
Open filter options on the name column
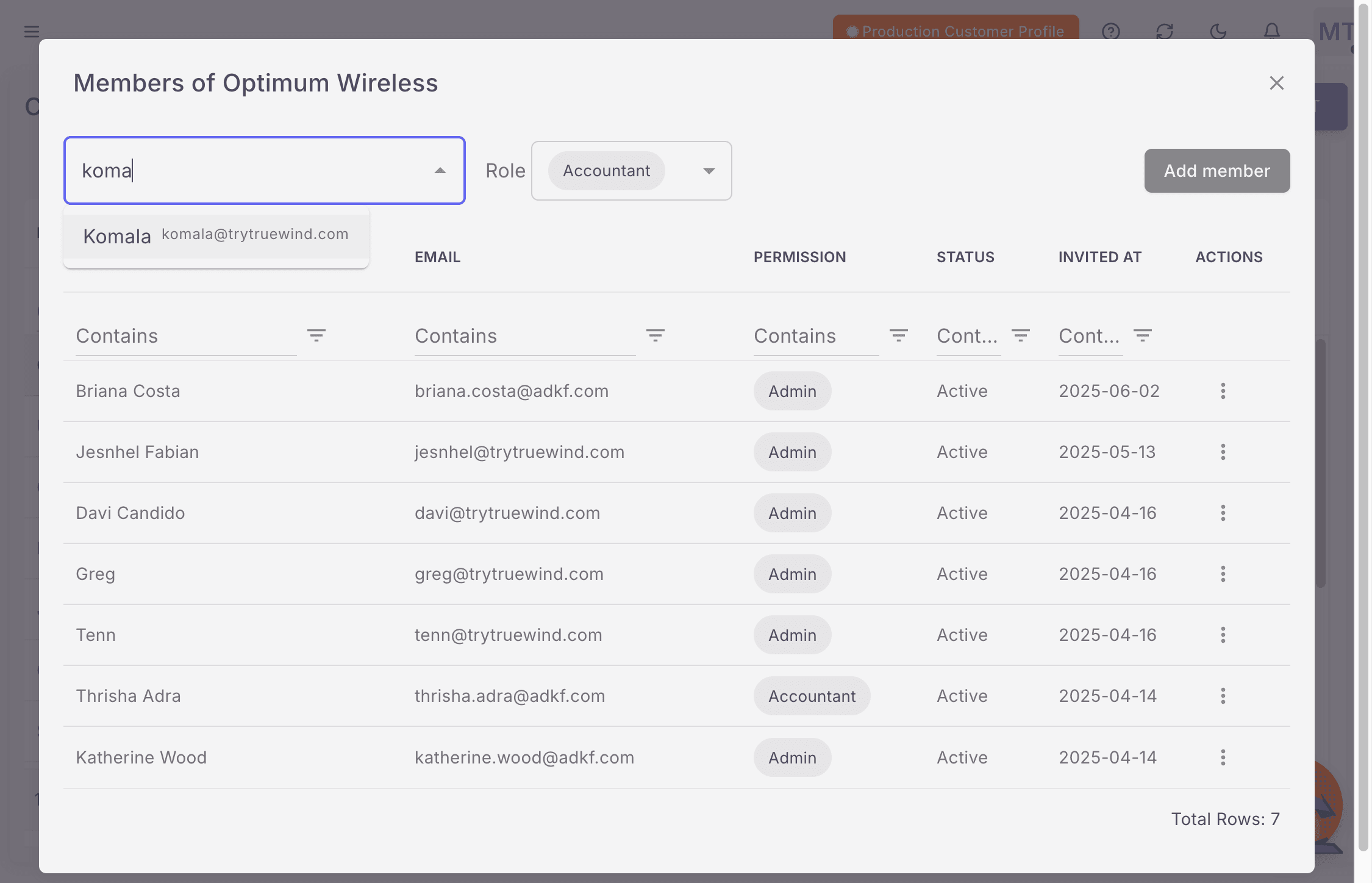pyautogui.click(x=316, y=335)
